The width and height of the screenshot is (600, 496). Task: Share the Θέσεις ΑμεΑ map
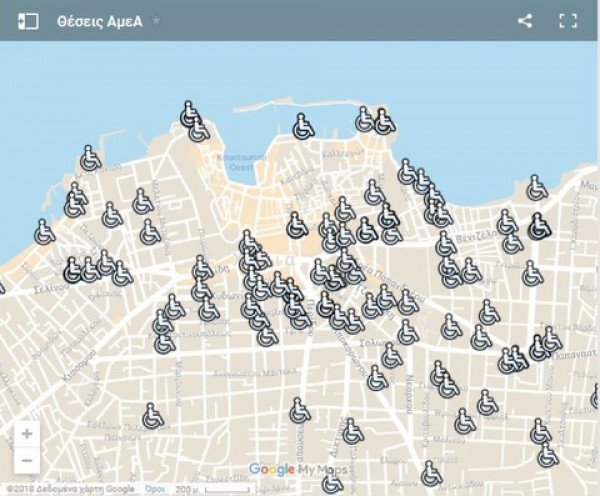tap(524, 21)
